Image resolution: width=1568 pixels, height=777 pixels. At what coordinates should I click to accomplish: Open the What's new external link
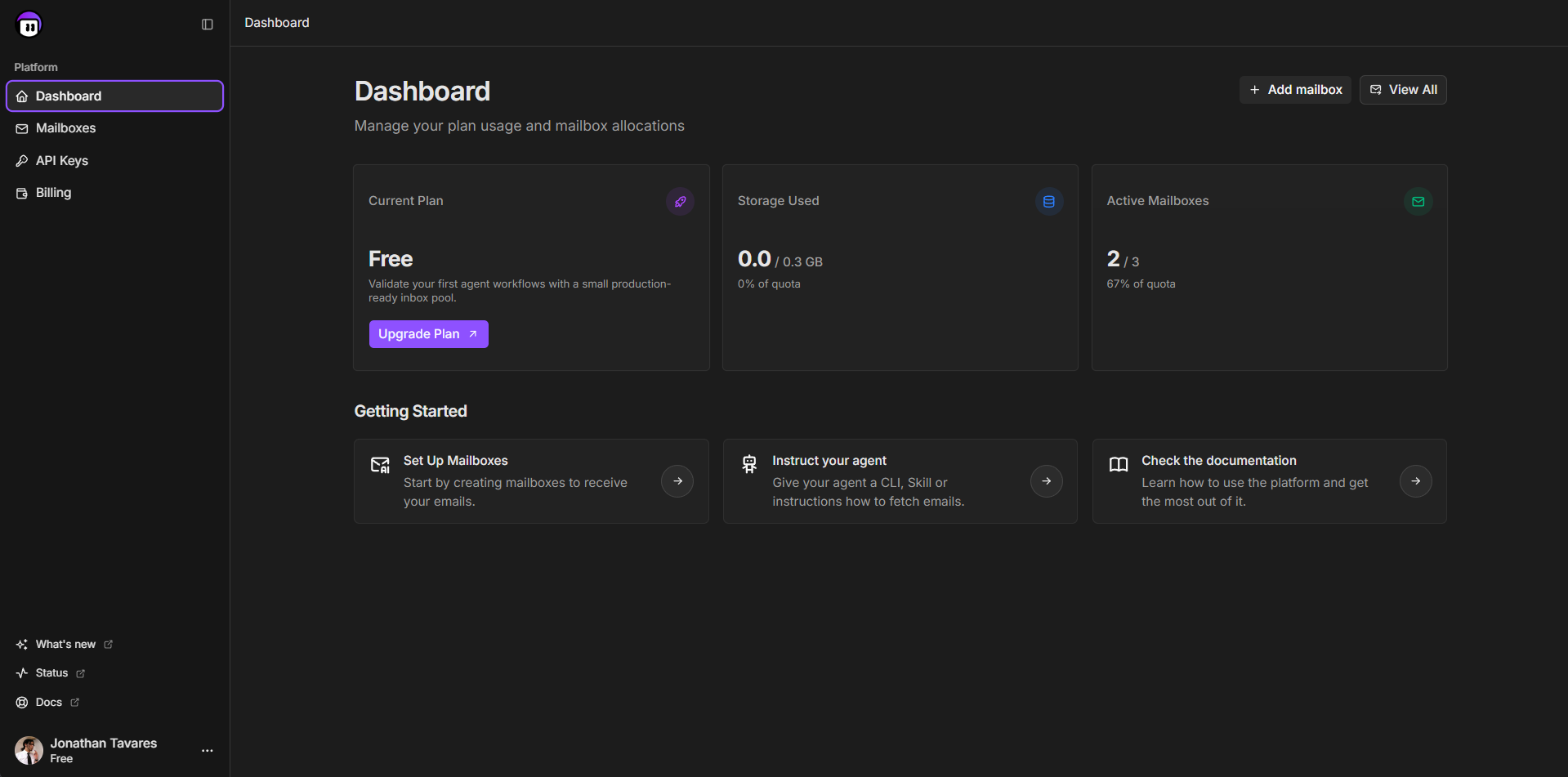(65, 645)
